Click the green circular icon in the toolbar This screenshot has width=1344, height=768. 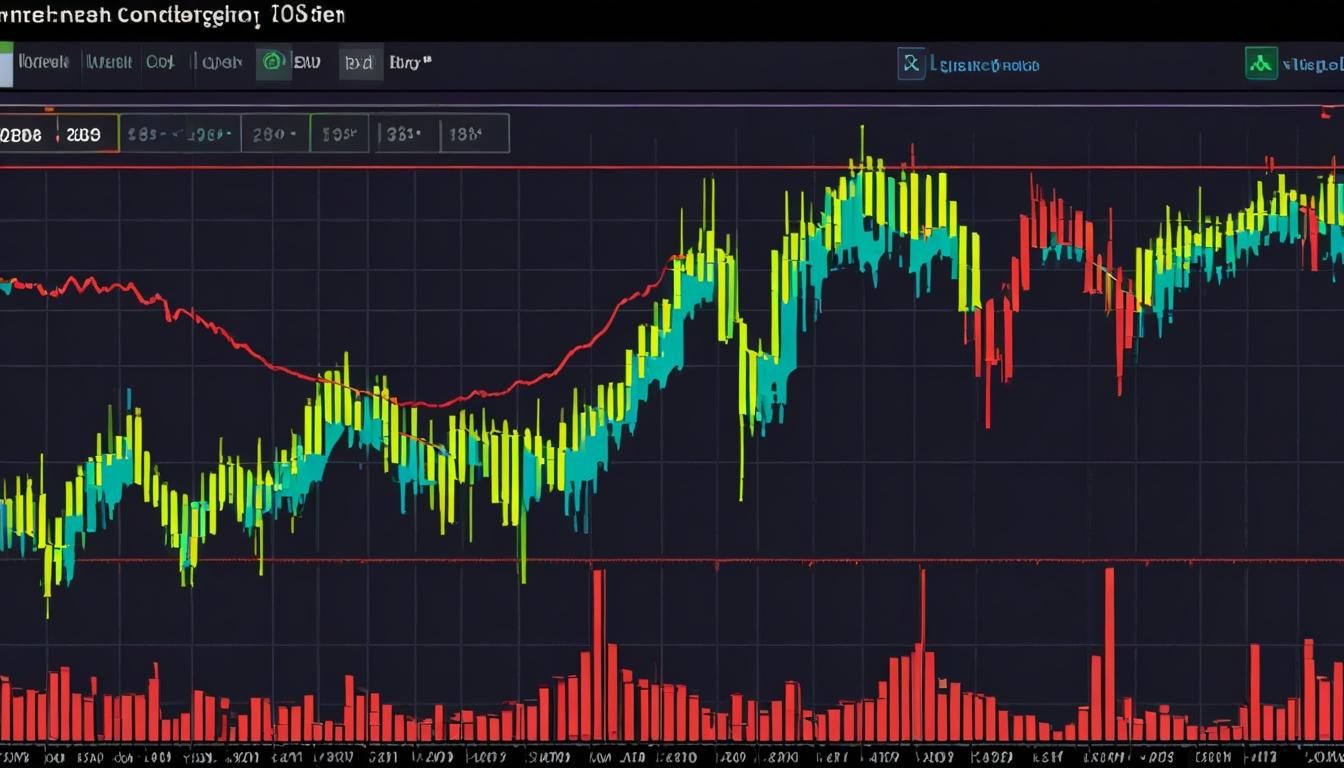272,62
